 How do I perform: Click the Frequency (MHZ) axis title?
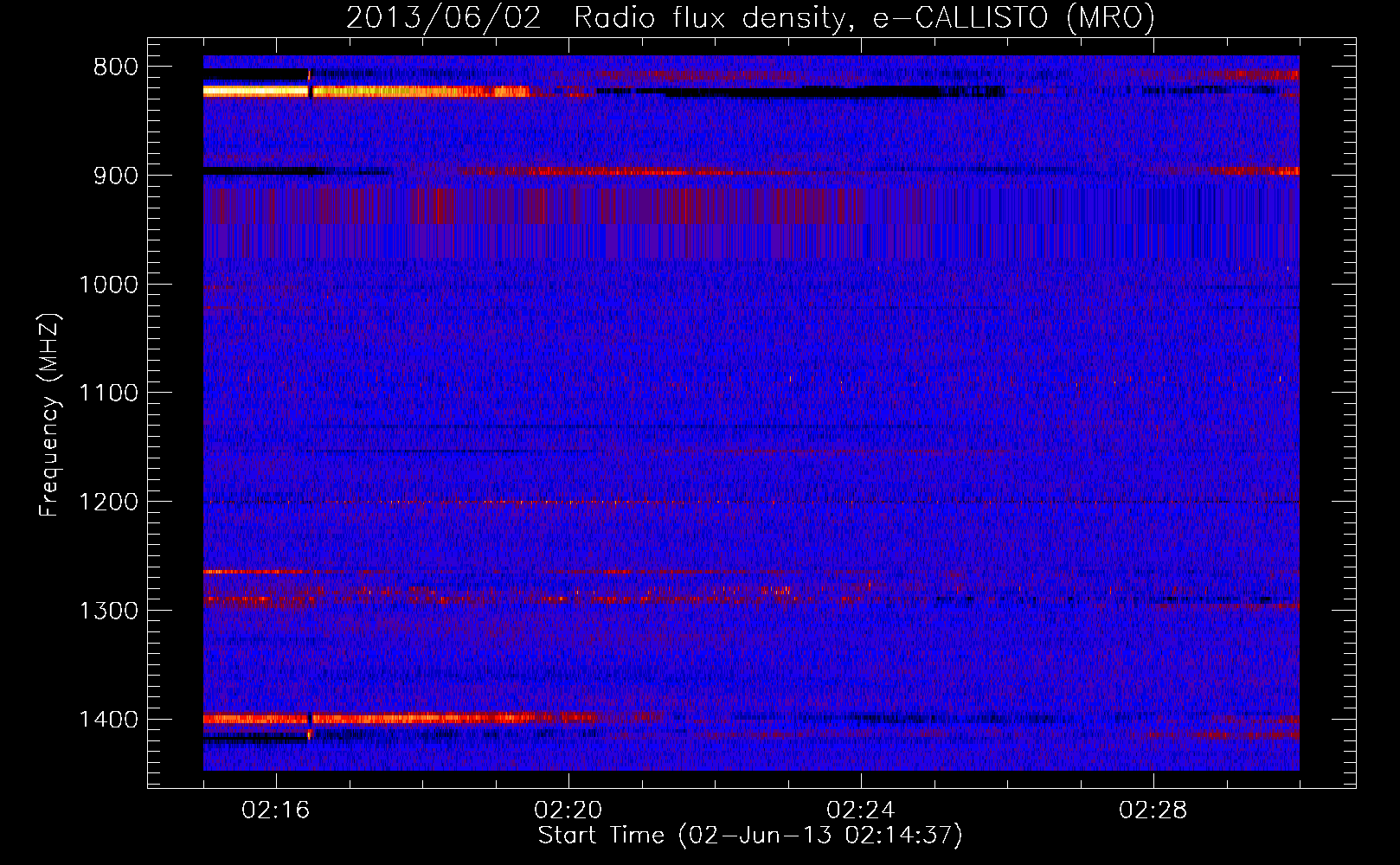coord(50,414)
